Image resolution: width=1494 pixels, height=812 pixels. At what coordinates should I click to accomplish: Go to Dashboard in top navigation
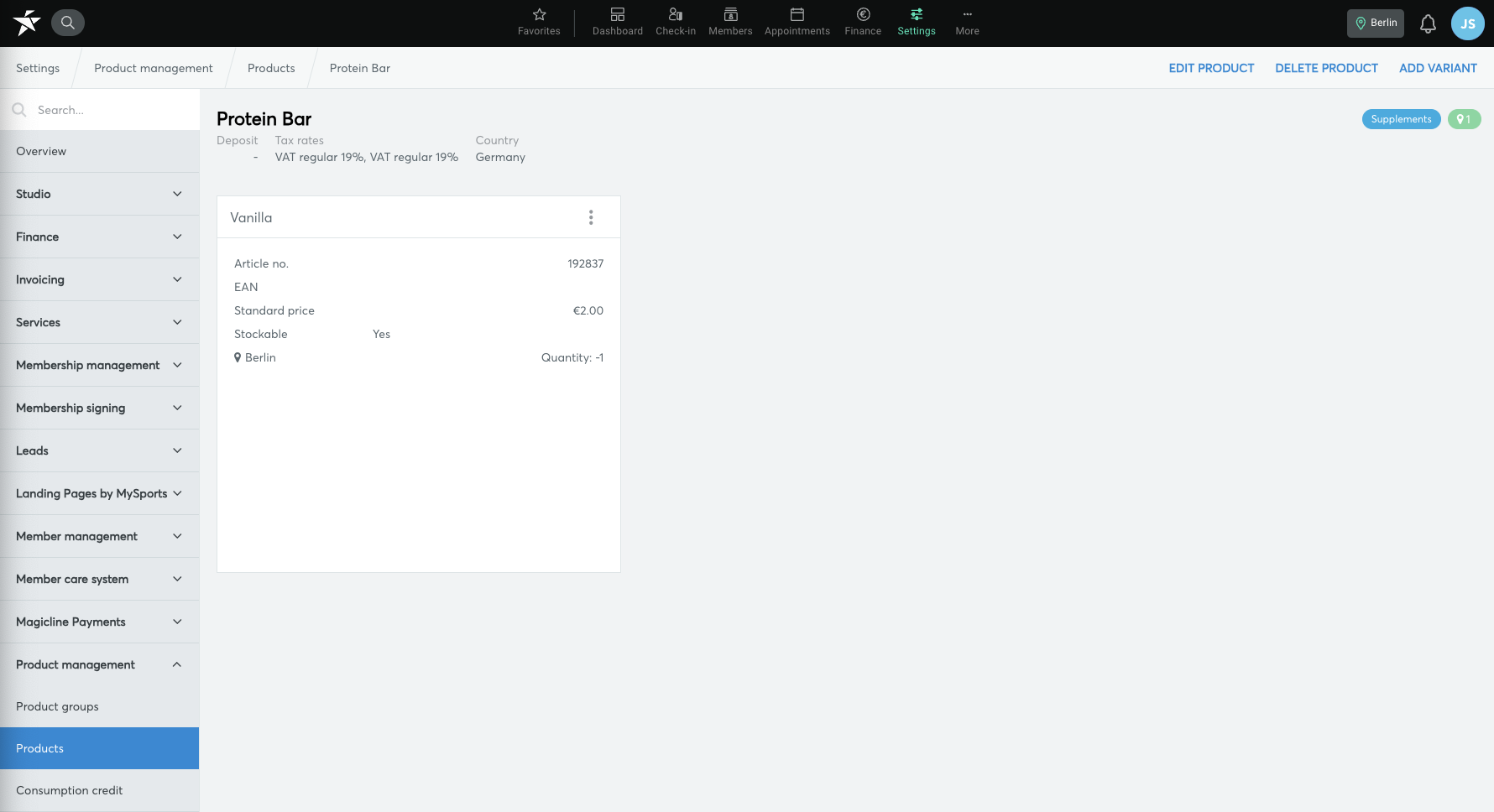[618, 23]
